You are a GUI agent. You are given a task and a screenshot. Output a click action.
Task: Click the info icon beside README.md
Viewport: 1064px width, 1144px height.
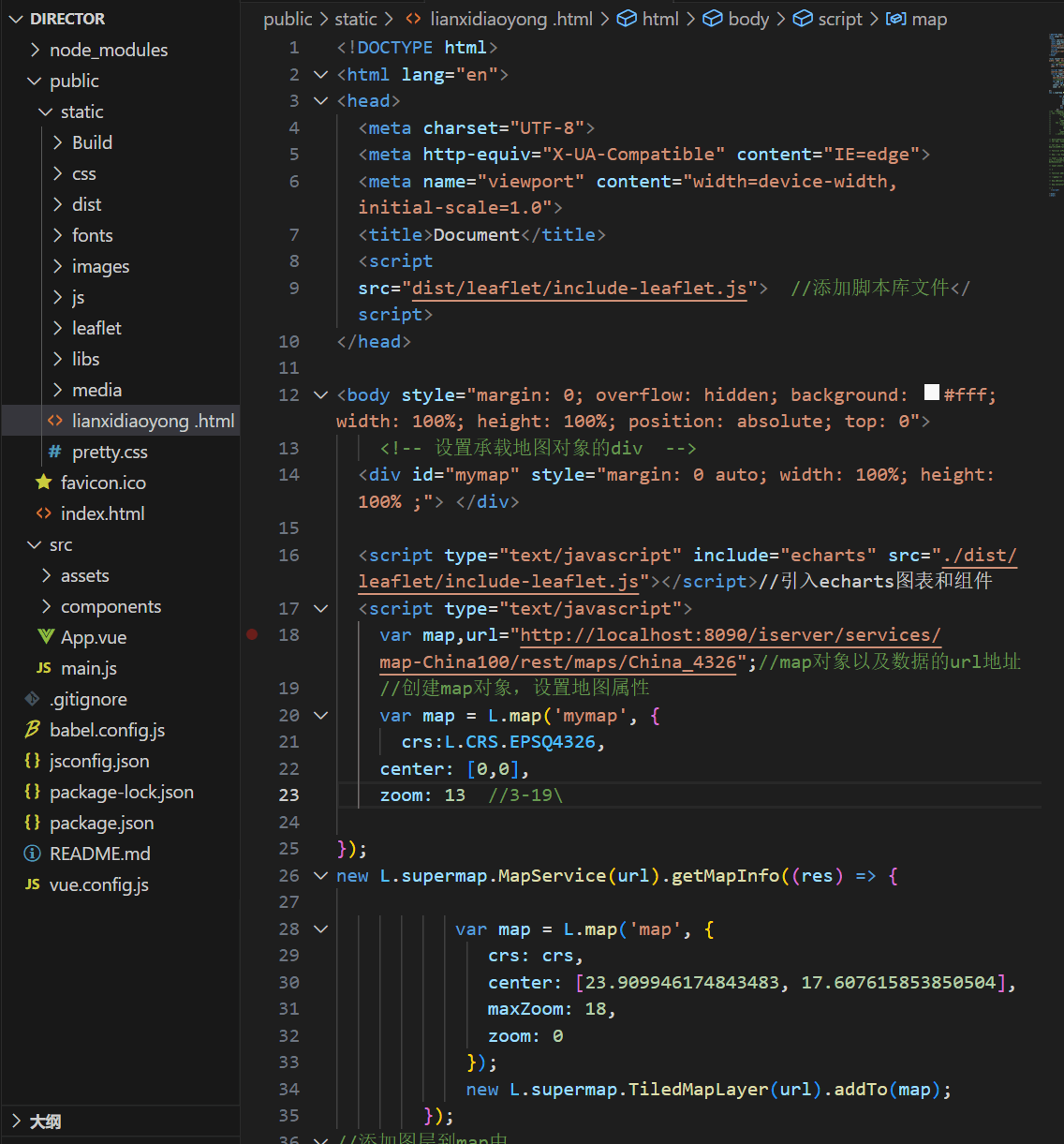pyautogui.click(x=33, y=854)
